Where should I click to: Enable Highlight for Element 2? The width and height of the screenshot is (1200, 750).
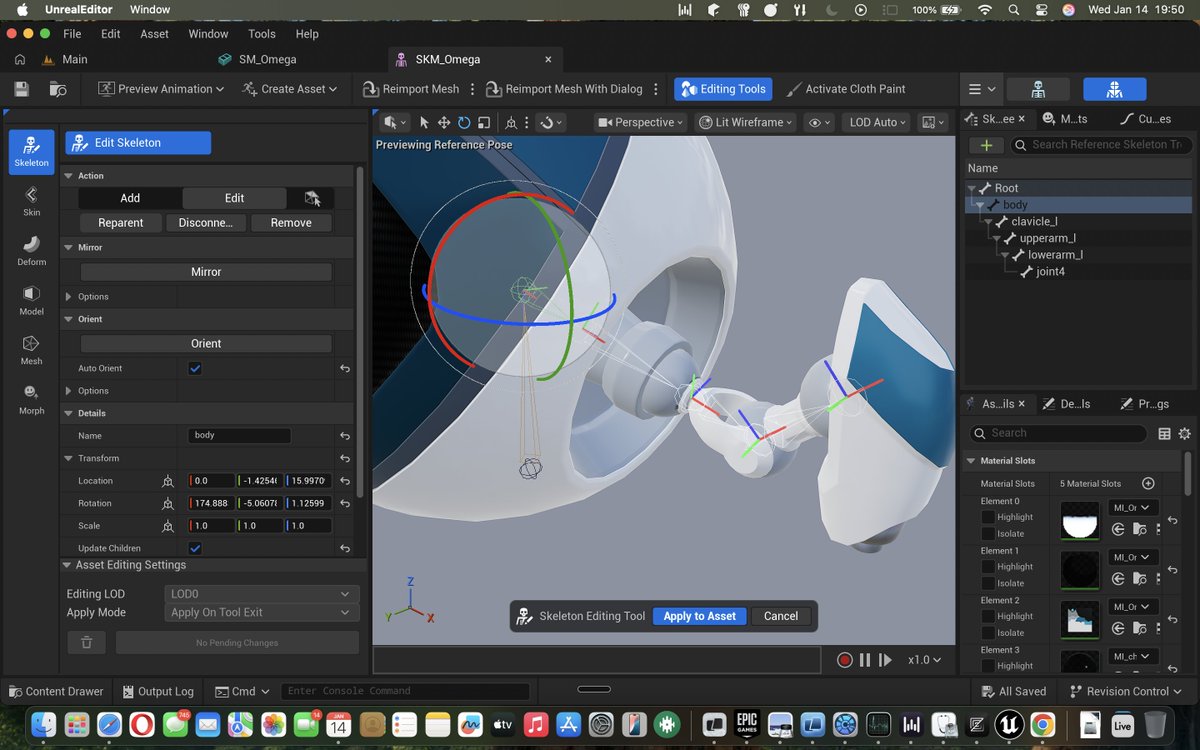pyautogui.click(x=988, y=616)
